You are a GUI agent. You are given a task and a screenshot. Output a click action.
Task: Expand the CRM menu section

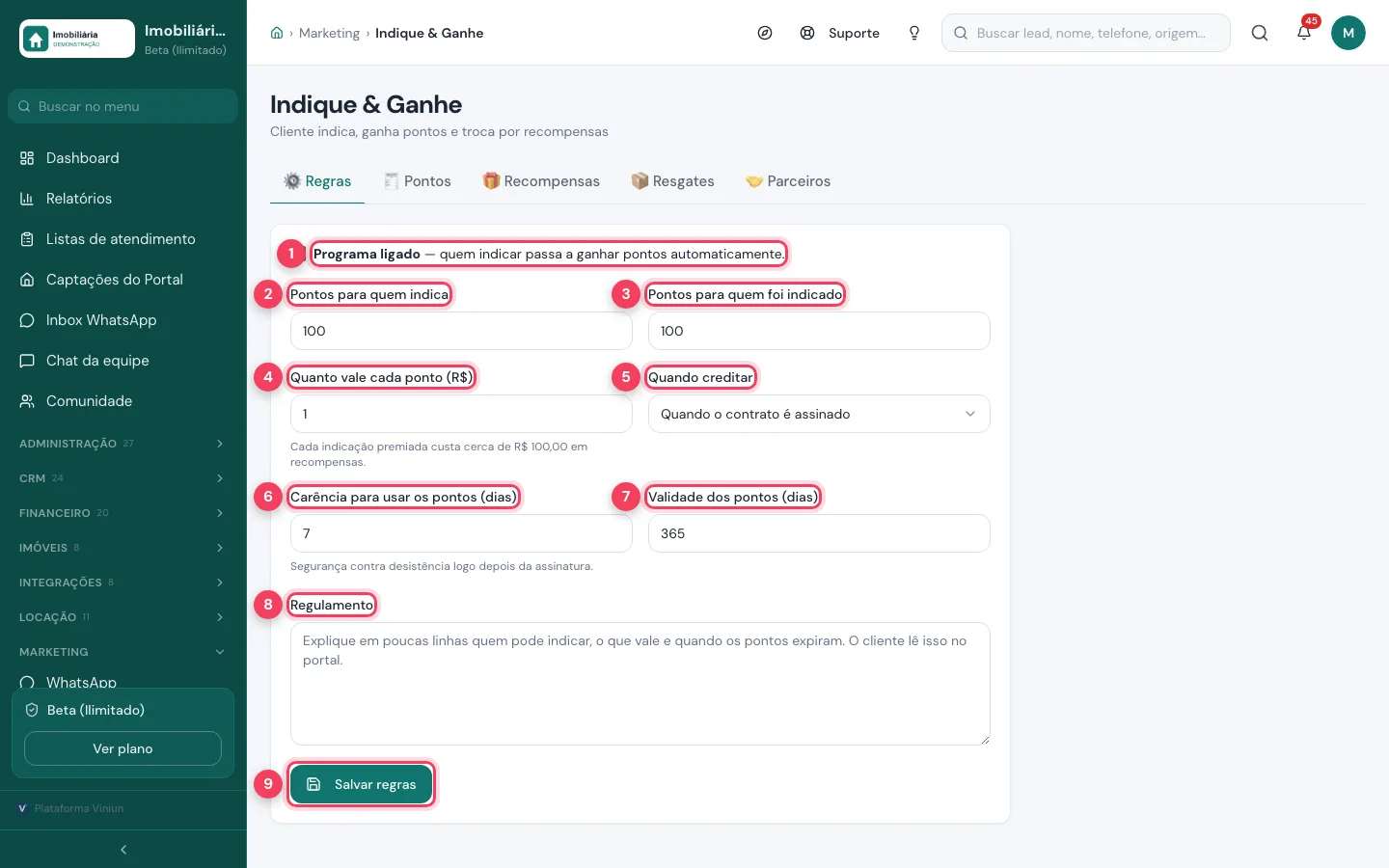(123, 478)
